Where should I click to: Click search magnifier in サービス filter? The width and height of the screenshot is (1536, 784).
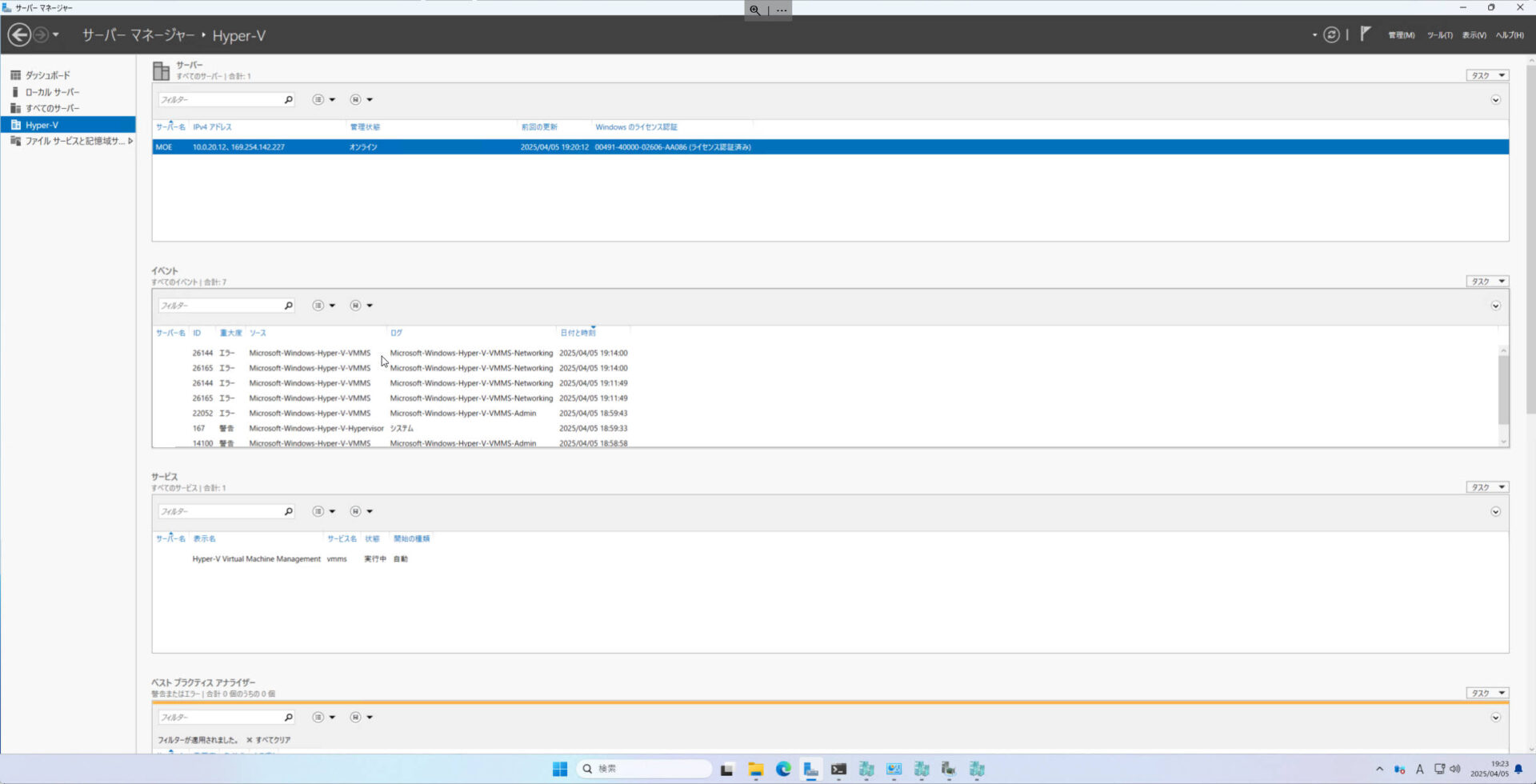pyautogui.click(x=289, y=511)
